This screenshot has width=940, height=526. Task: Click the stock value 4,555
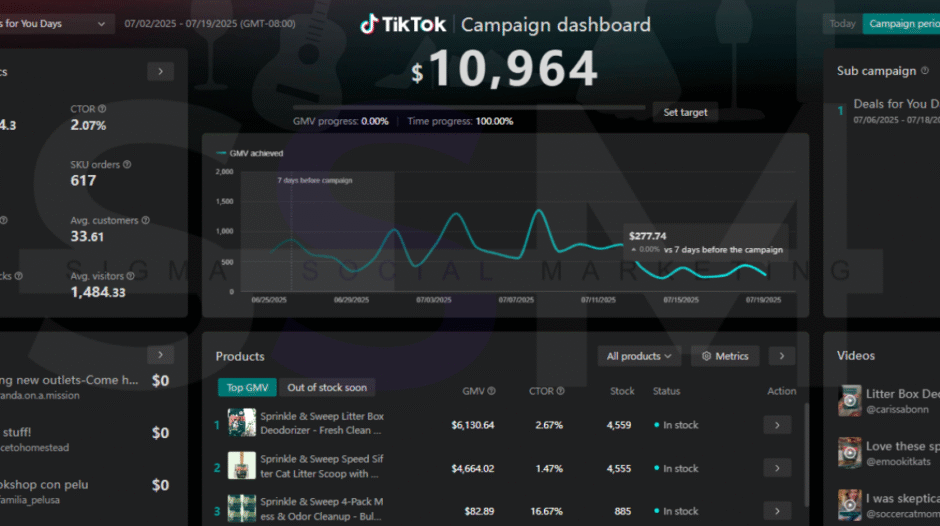619,468
